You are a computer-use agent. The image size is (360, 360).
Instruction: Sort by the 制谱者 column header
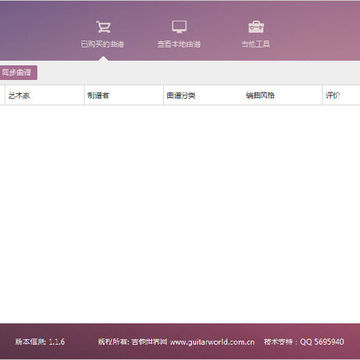click(x=124, y=95)
